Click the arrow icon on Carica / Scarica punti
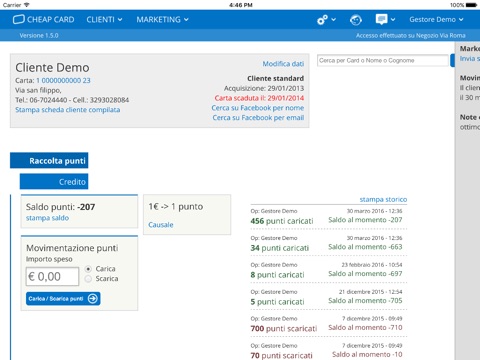The width and height of the screenshot is (480, 360). pyautogui.click(x=93, y=298)
